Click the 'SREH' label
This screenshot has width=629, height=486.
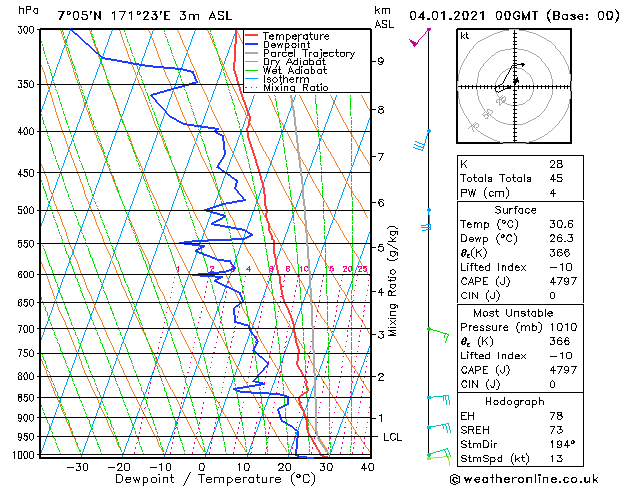[x=475, y=430]
